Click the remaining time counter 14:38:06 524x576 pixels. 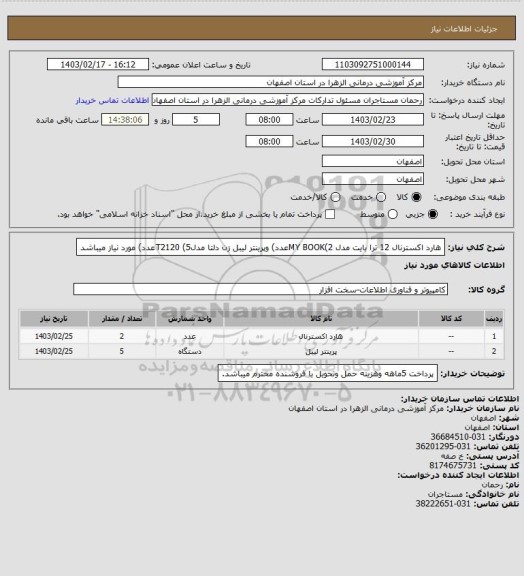coord(125,120)
